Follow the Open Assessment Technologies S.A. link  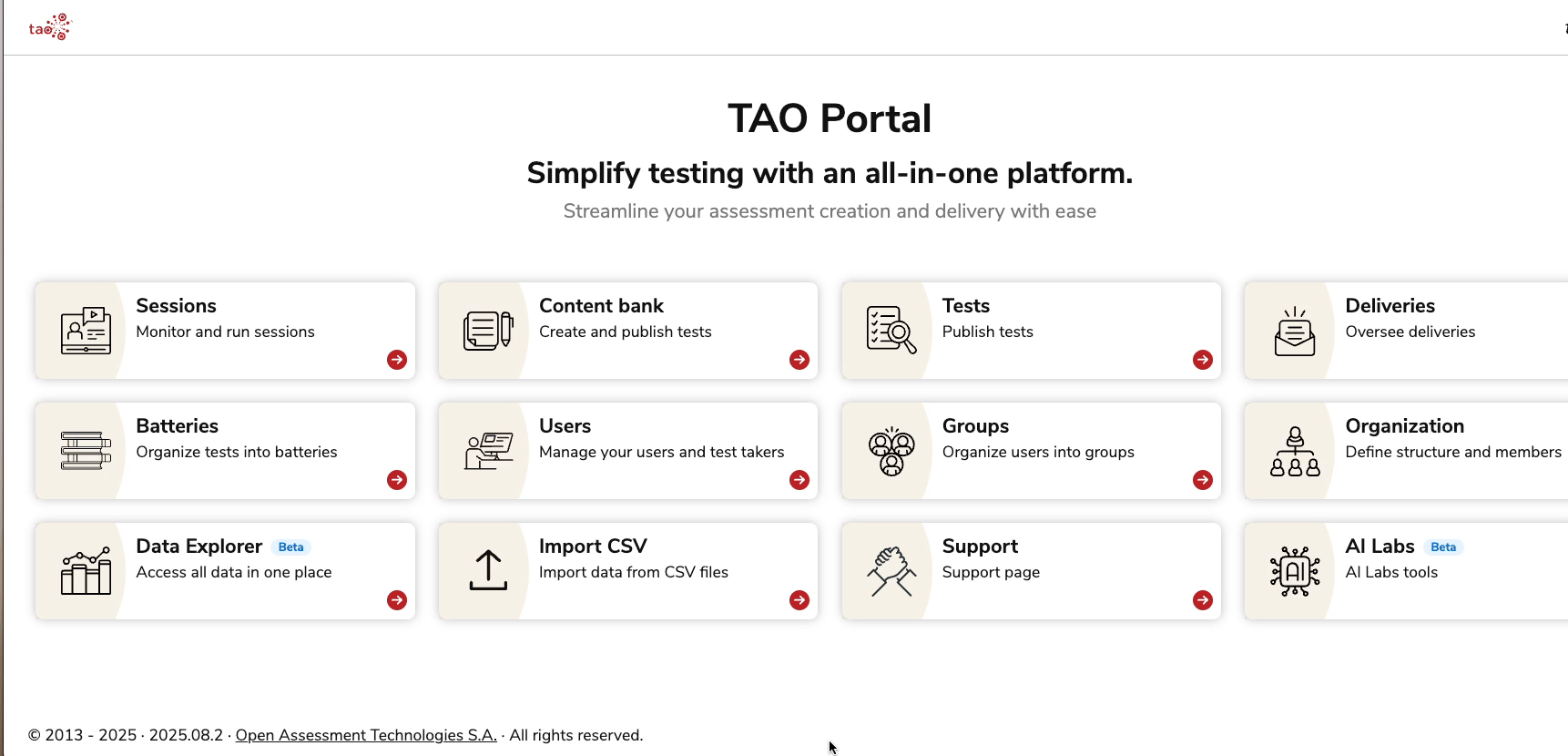point(366,735)
